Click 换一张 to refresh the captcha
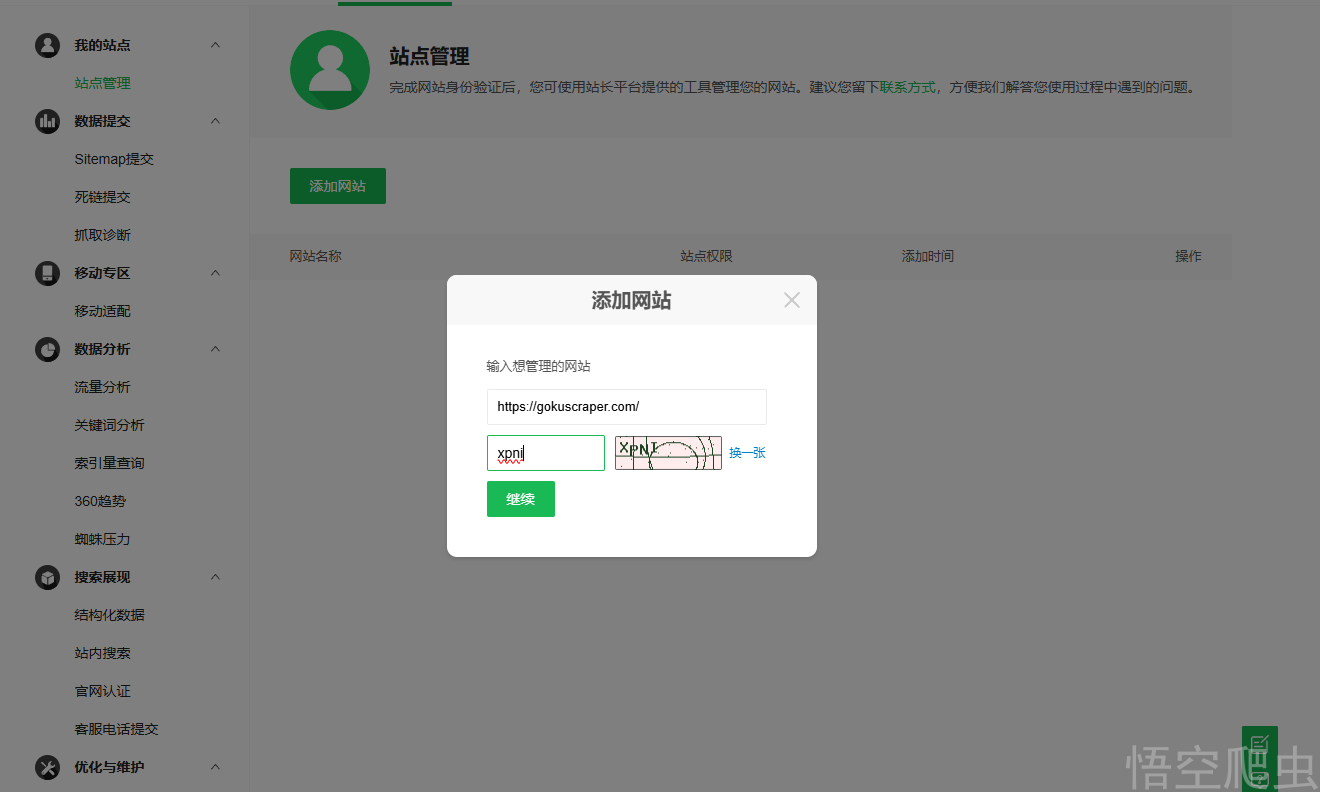This screenshot has height=792, width=1320. pyautogui.click(x=747, y=453)
